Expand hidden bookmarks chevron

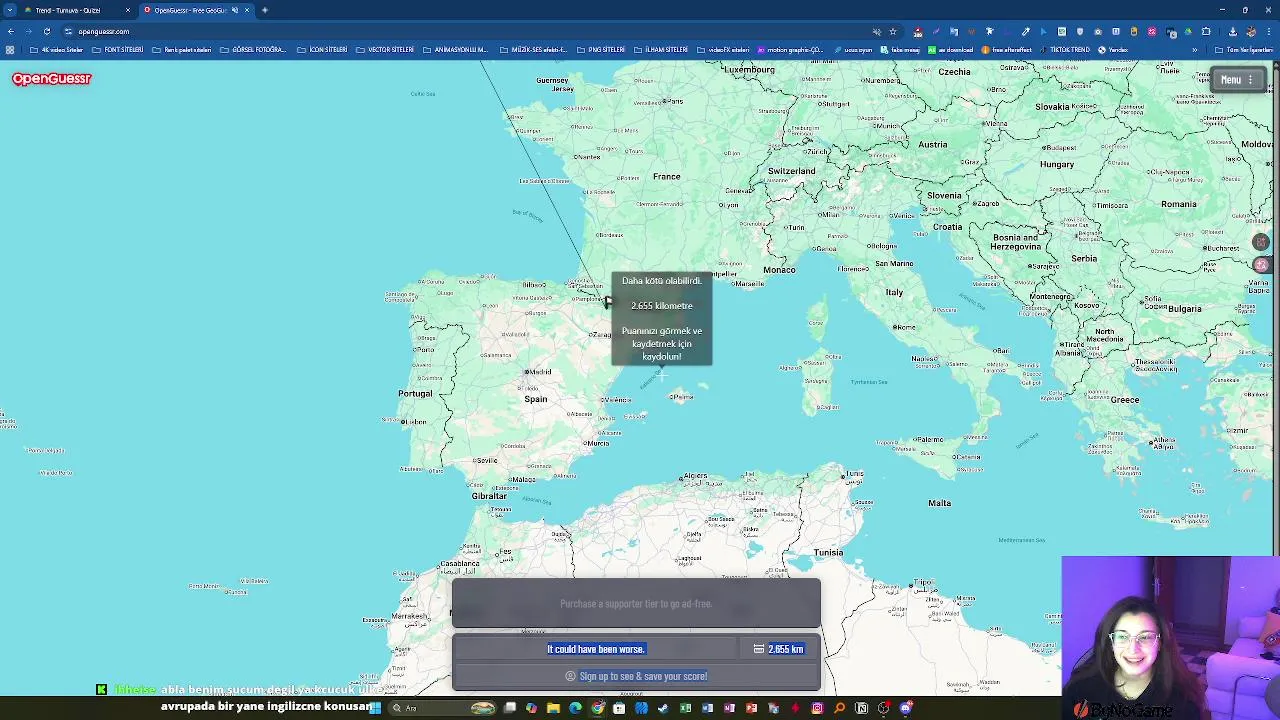point(1195,50)
